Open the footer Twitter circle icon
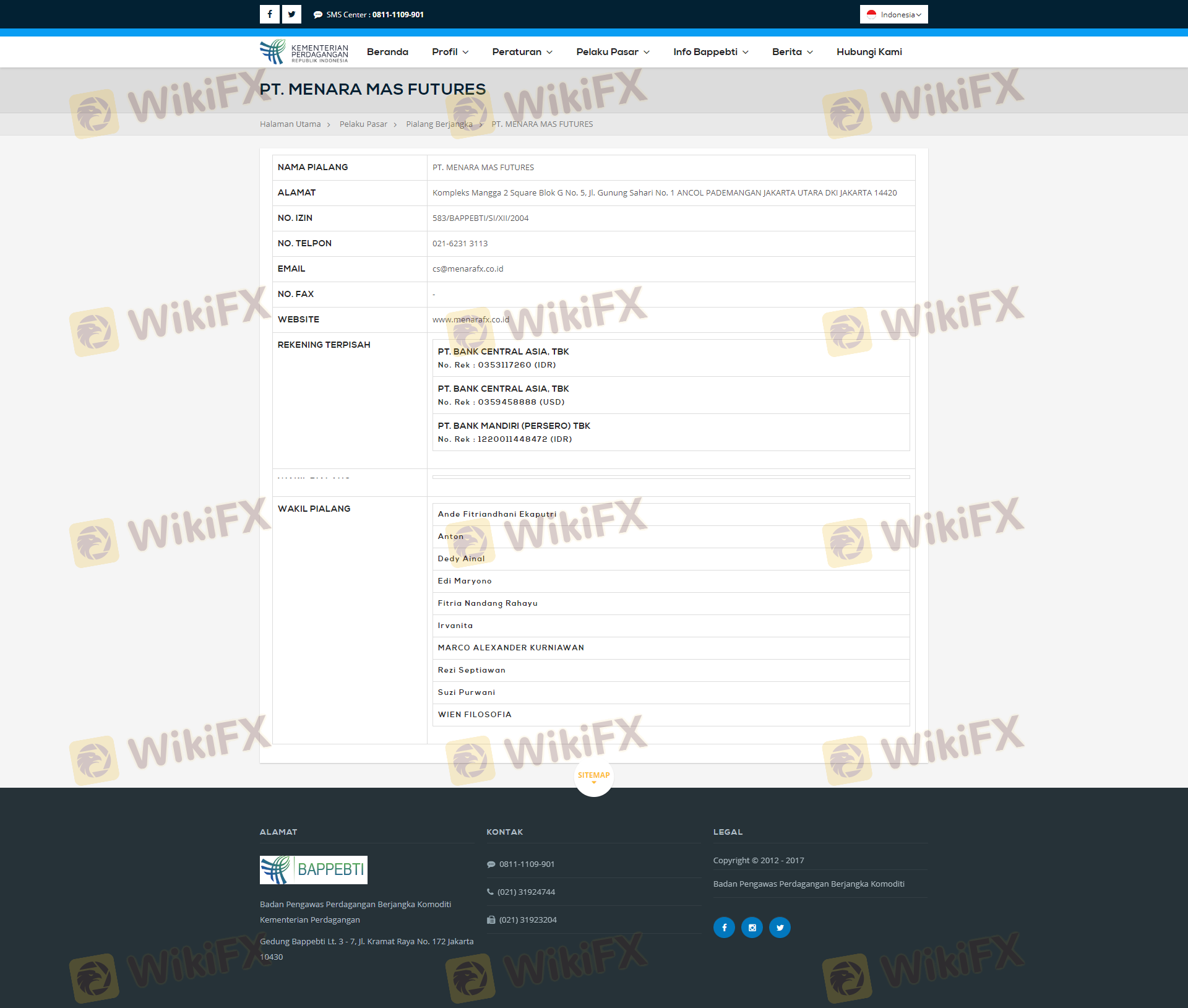This screenshot has height=1008, width=1188. pyautogui.click(x=780, y=927)
